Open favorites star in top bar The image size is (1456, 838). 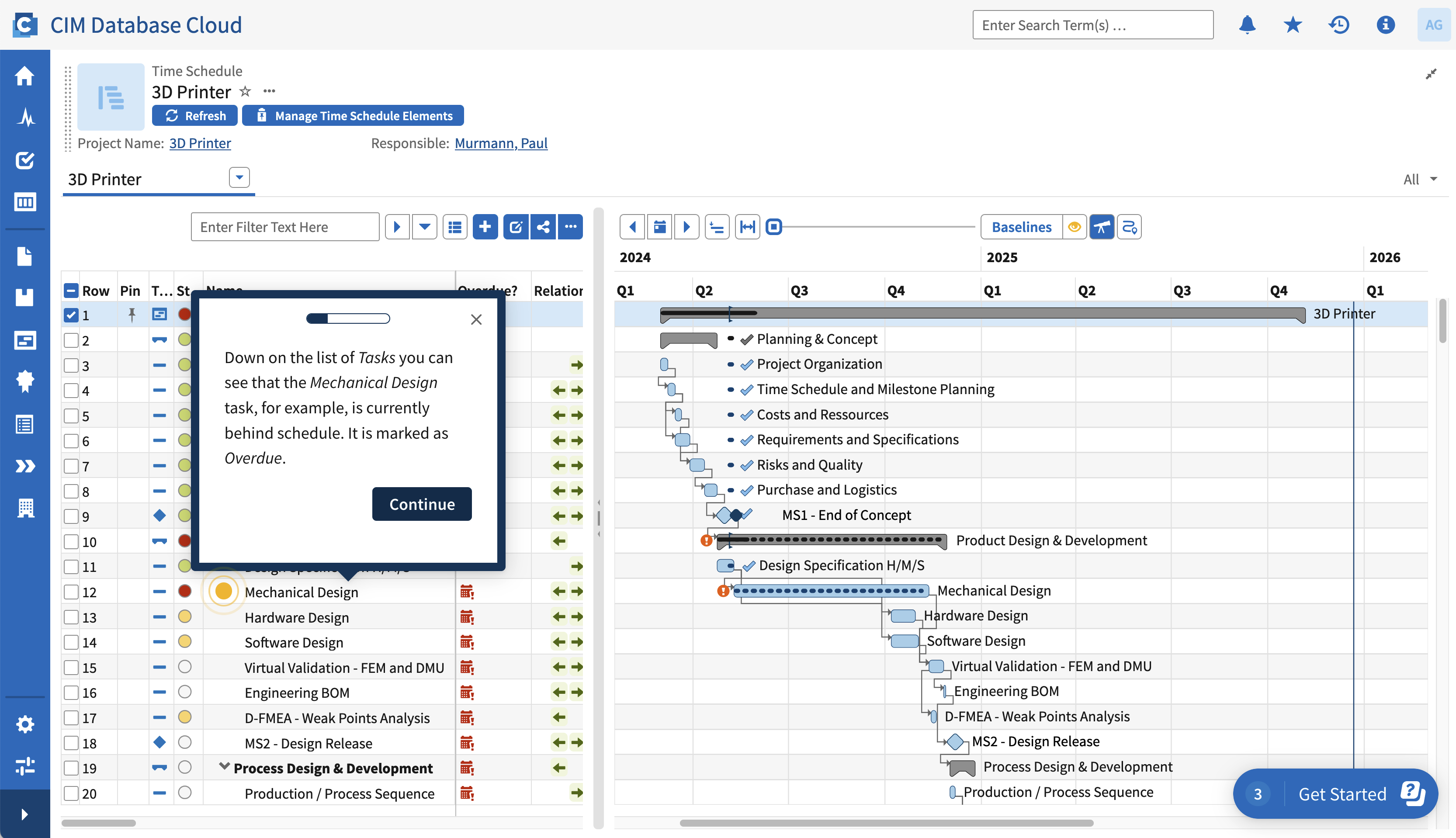pos(1293,25)
